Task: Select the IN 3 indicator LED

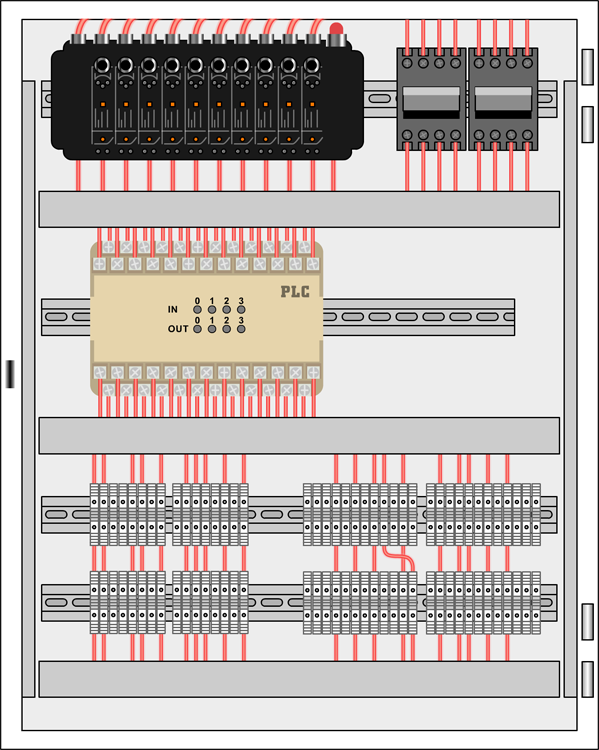Action: (x=241, y=309)
